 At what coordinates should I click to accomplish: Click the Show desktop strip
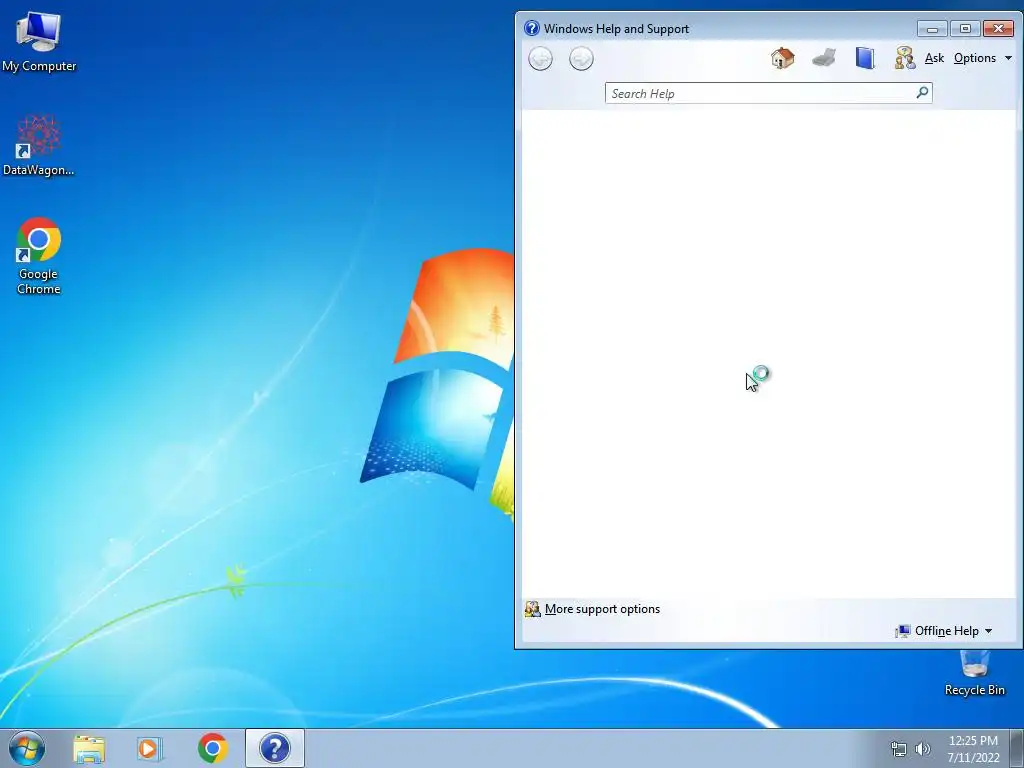point(1017,748)
